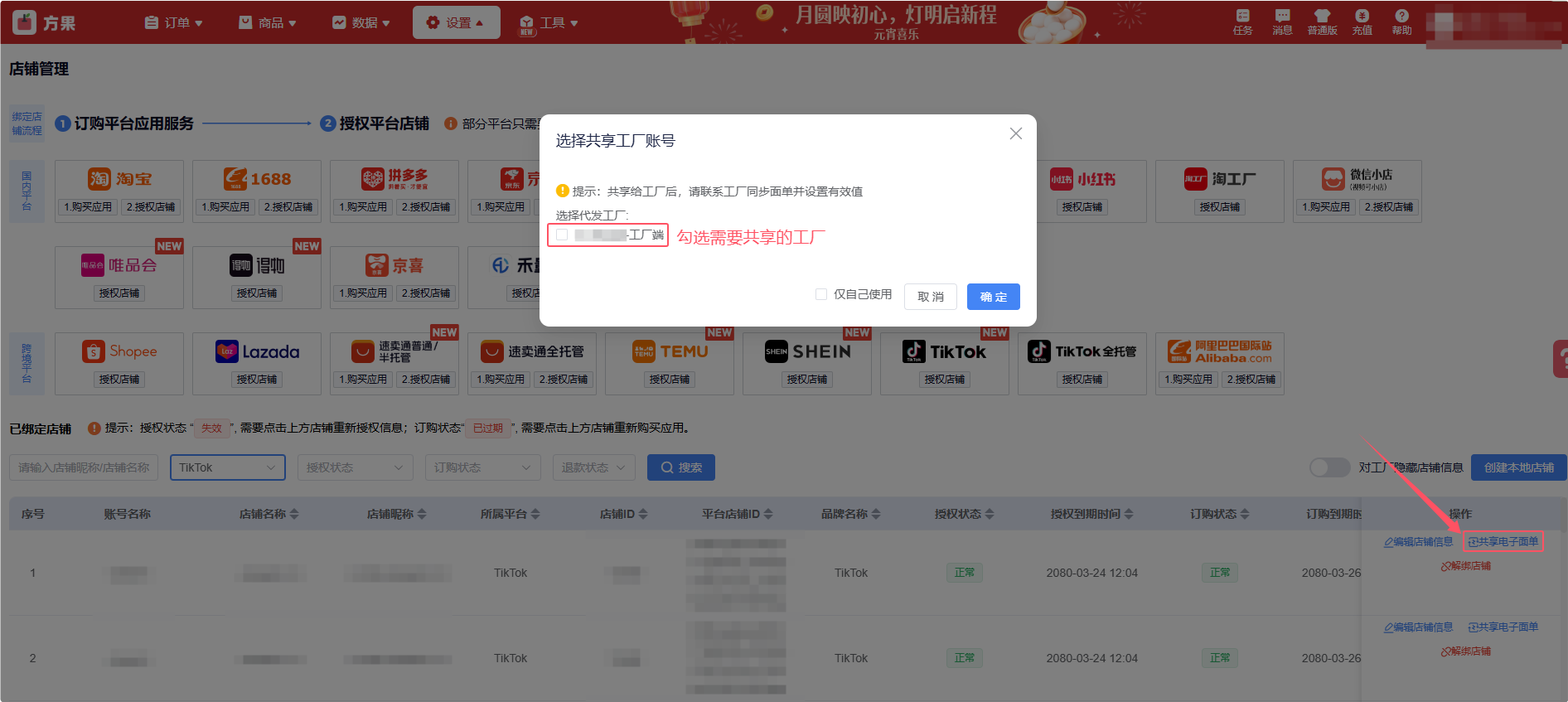Click TikTok card's 授权店铺 button
1568x702 pixels.
[945, 380]
